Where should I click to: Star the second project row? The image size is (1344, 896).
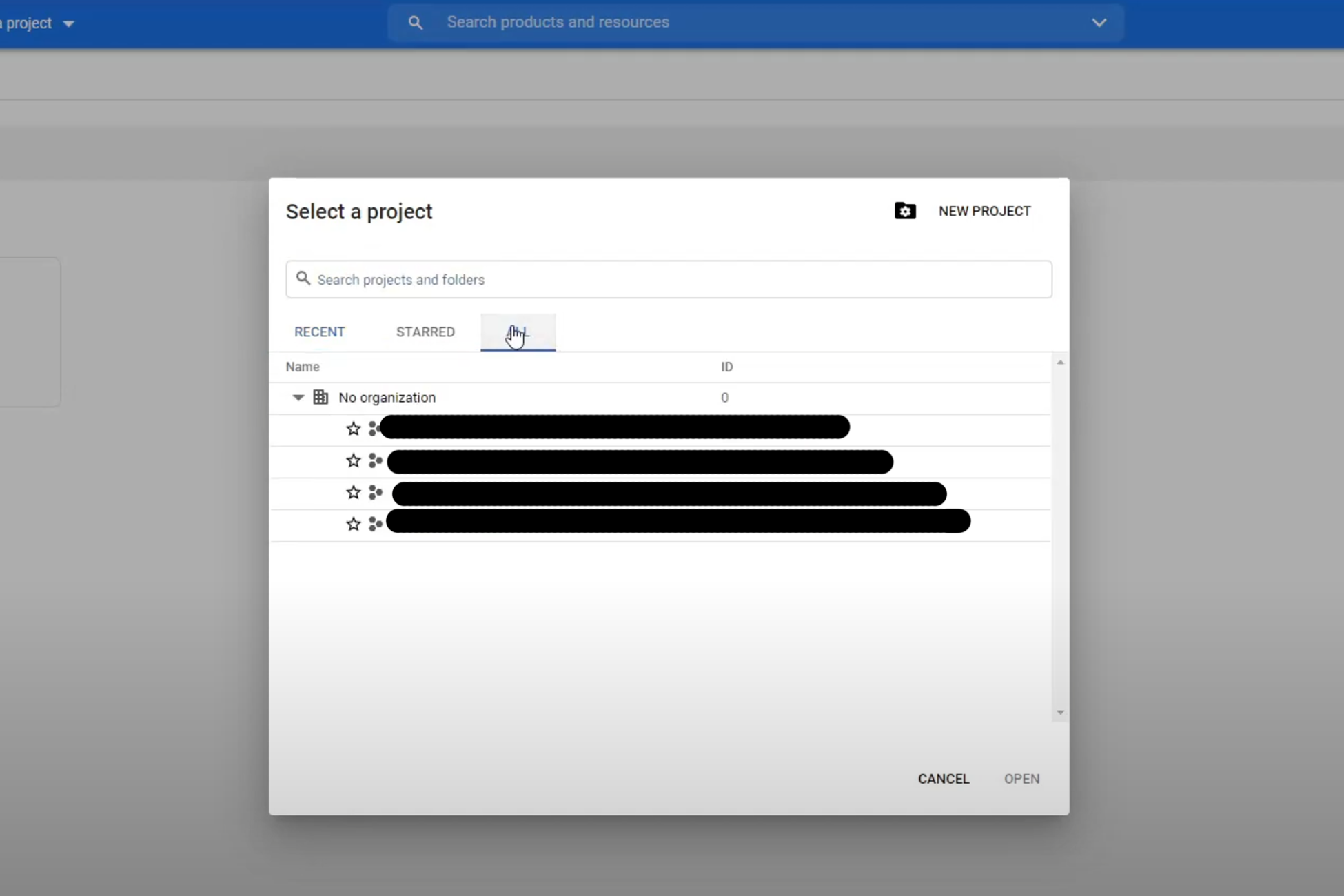pyautogui.click(x=353, y=460)
